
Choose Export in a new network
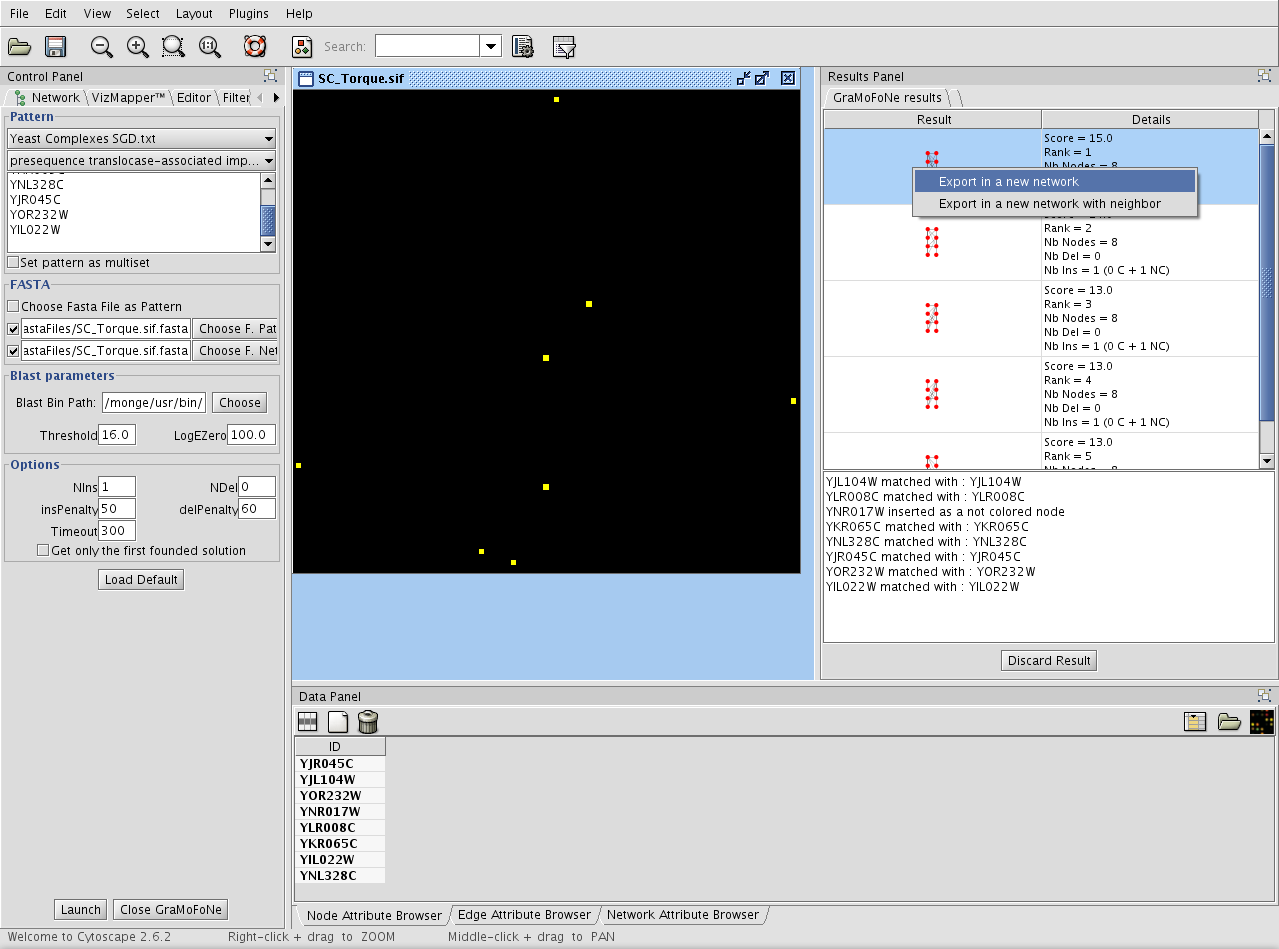pos(1055,182)
